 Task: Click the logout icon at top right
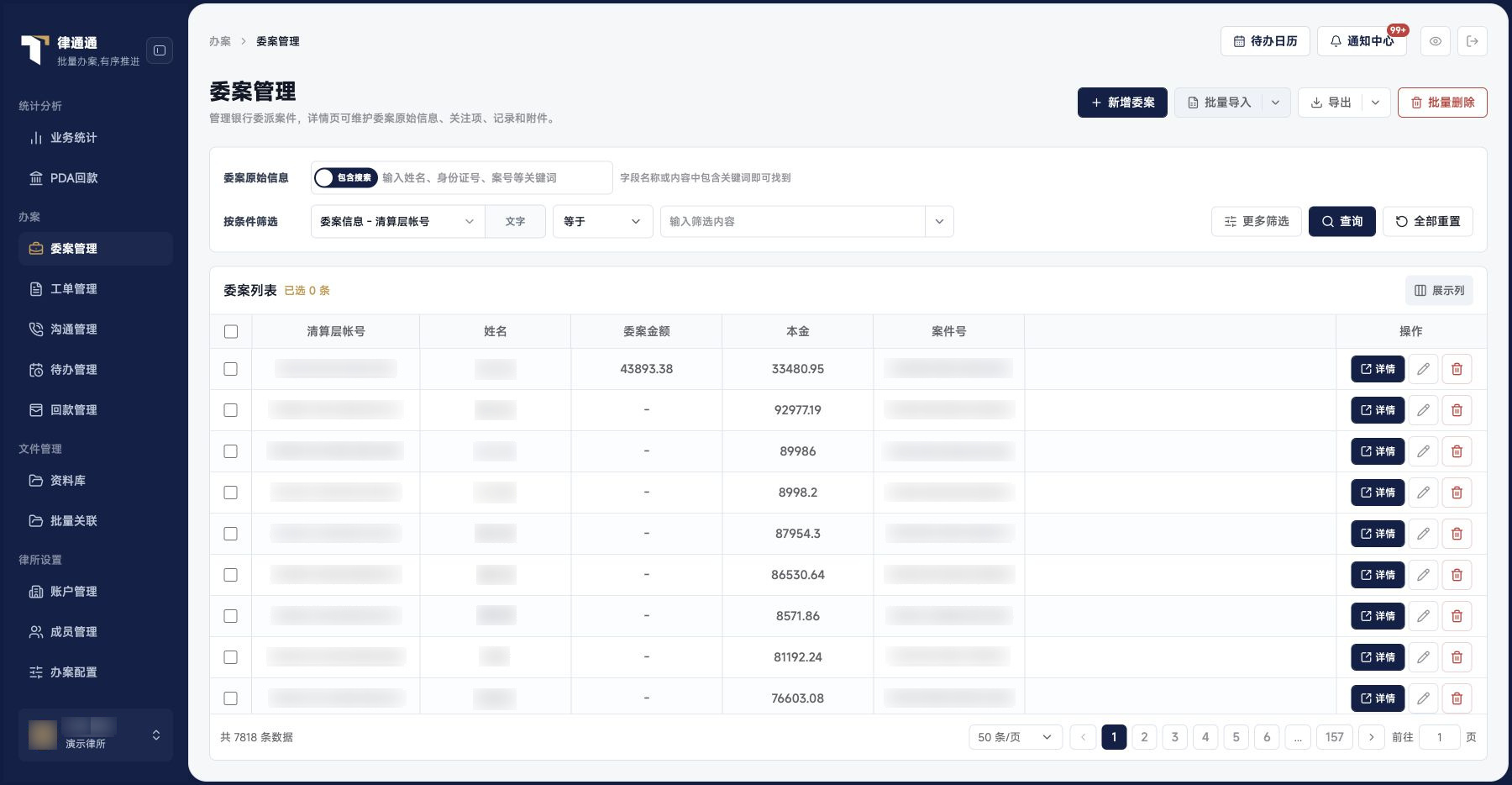click(x=1473, y=41)
